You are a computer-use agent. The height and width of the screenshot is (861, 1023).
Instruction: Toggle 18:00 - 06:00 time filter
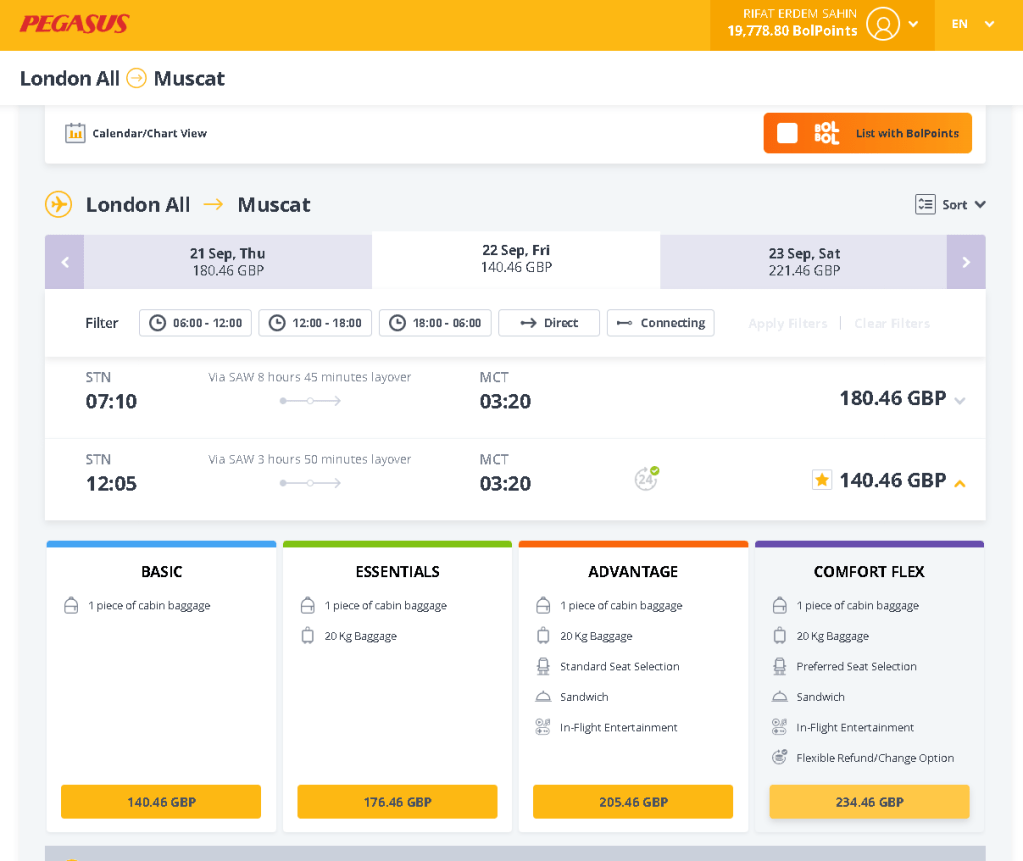[435, 323]
